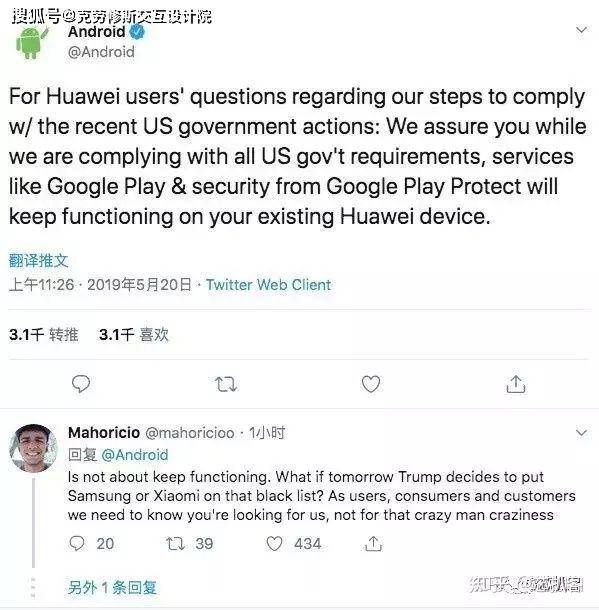The width and height of the screenshot is (599, 610).
Task: Open the Twitter Web Client link
Action: pos(268,285)
